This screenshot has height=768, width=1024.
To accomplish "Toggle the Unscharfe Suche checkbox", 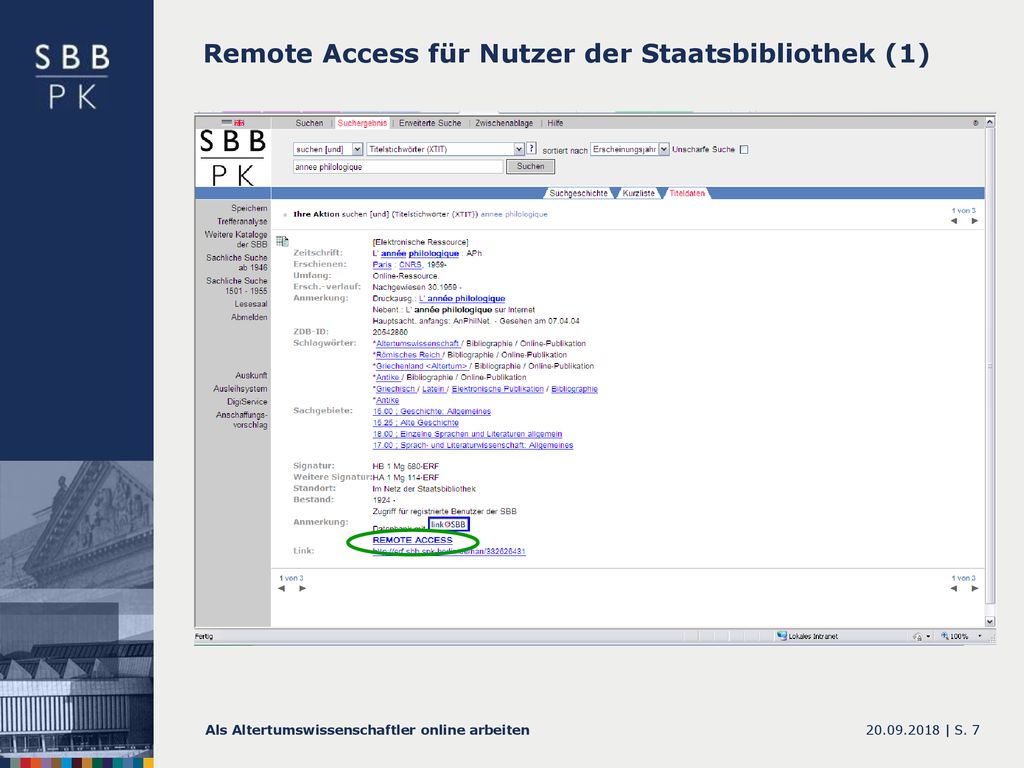I will tap(744, 150).
